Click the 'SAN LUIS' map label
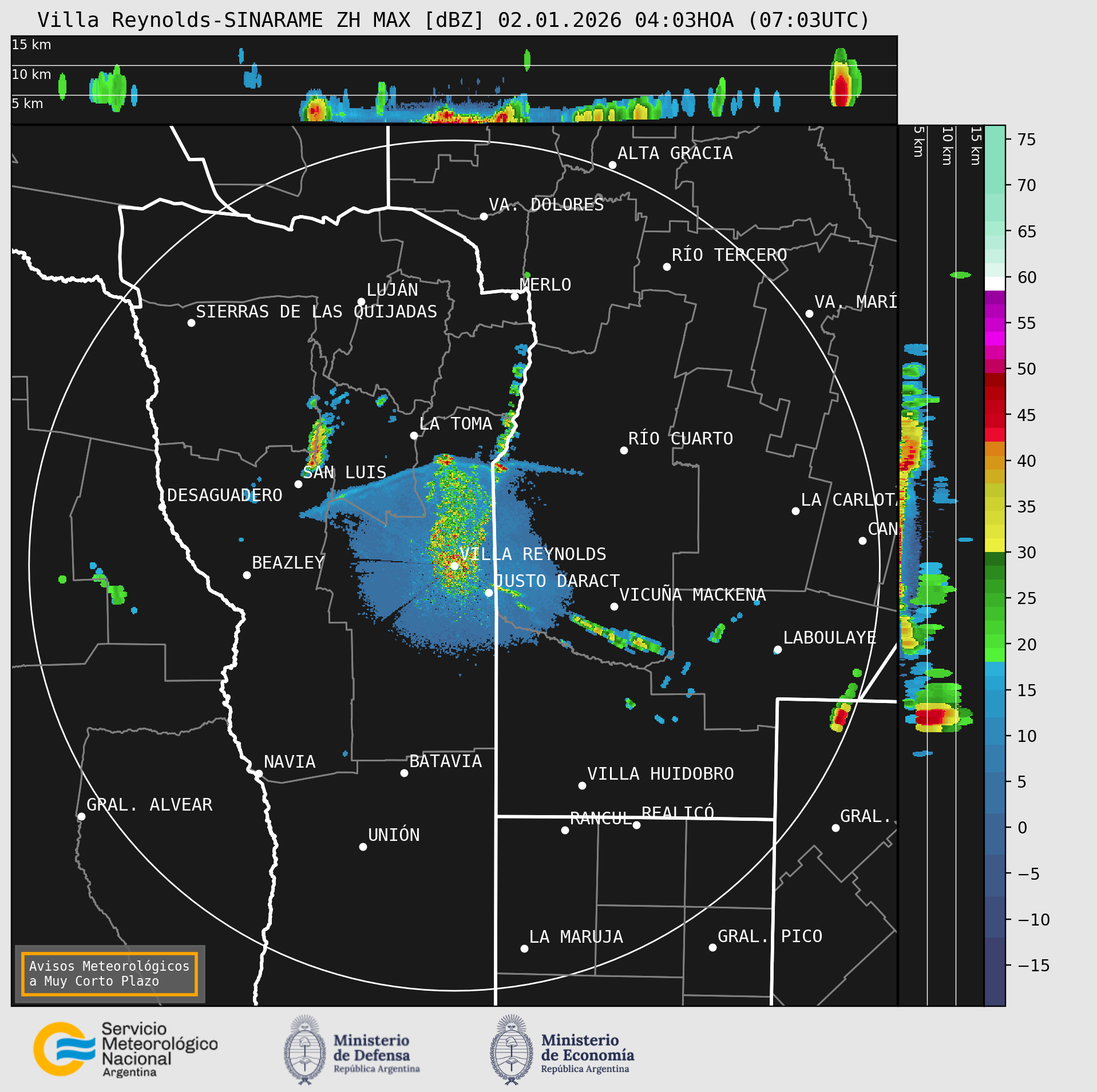 344,472
